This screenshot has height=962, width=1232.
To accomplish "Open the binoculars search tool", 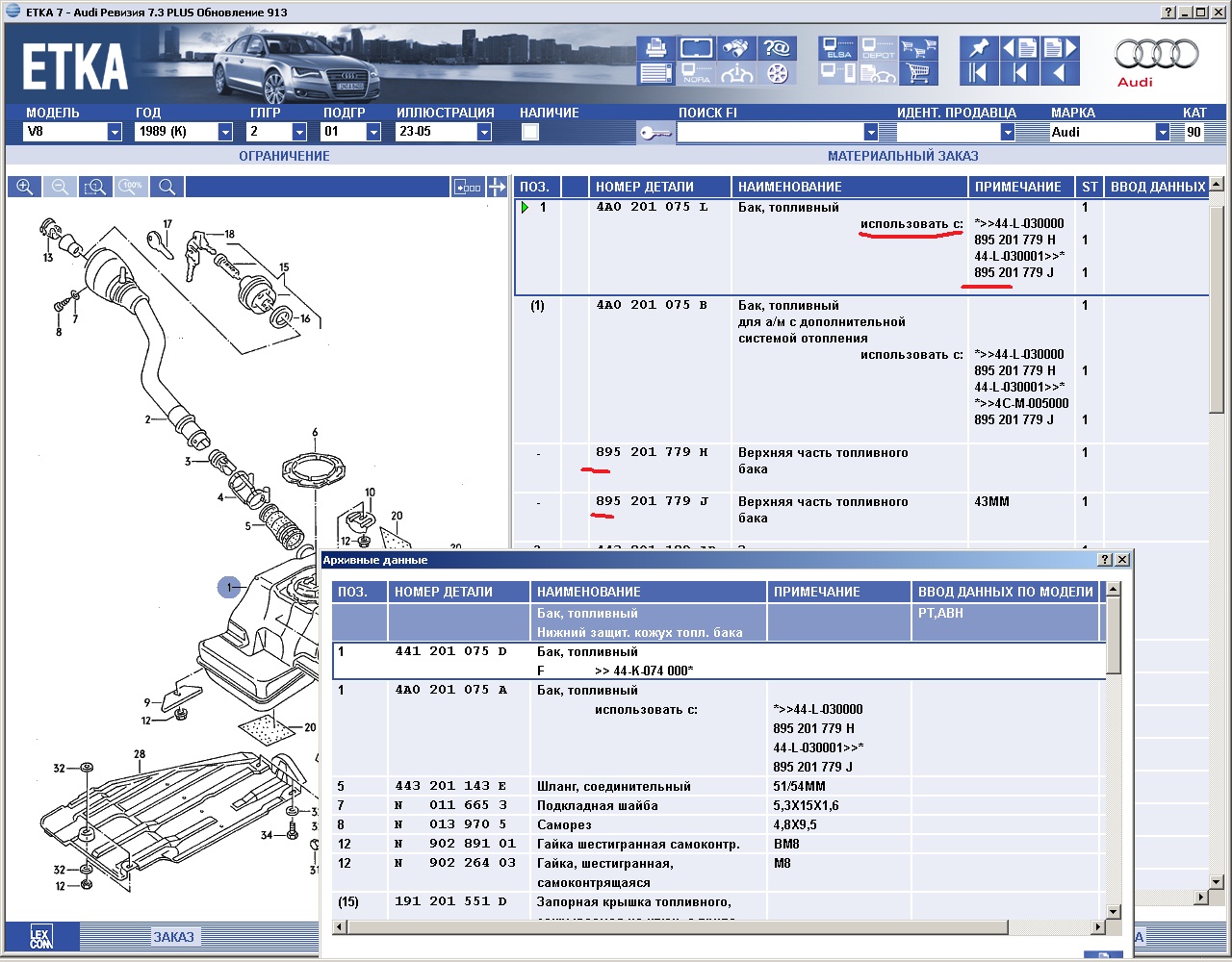I will point(737,47).
